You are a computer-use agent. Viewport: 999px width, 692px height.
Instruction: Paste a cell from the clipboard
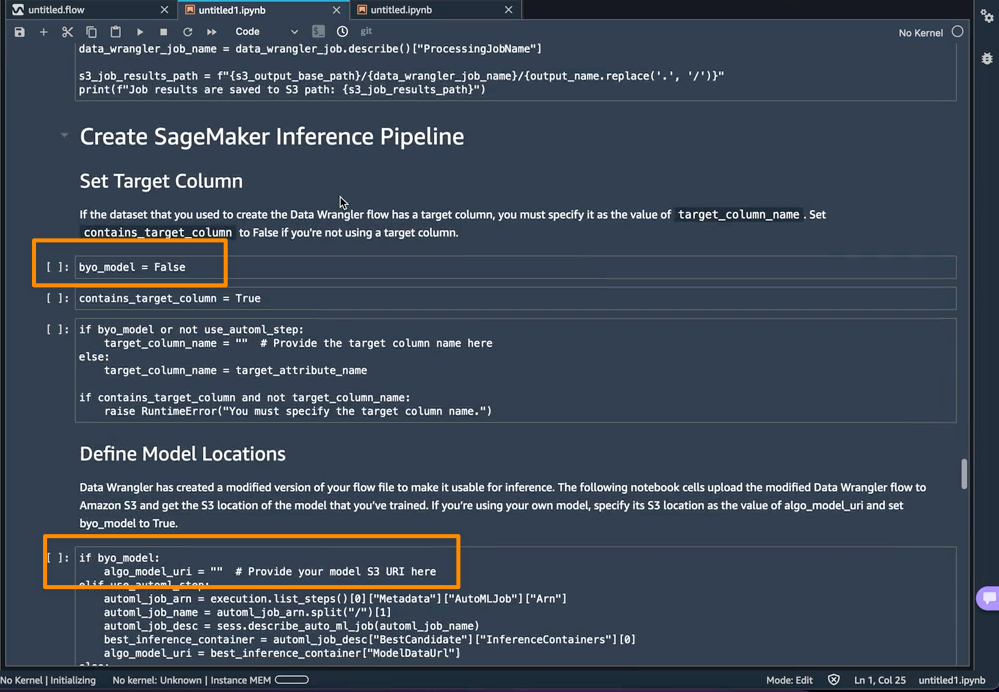click(x=115, y=32)
